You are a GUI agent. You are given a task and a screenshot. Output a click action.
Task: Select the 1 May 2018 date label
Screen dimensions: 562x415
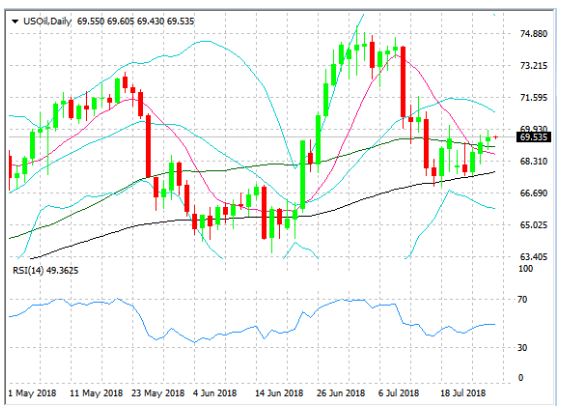32,393
